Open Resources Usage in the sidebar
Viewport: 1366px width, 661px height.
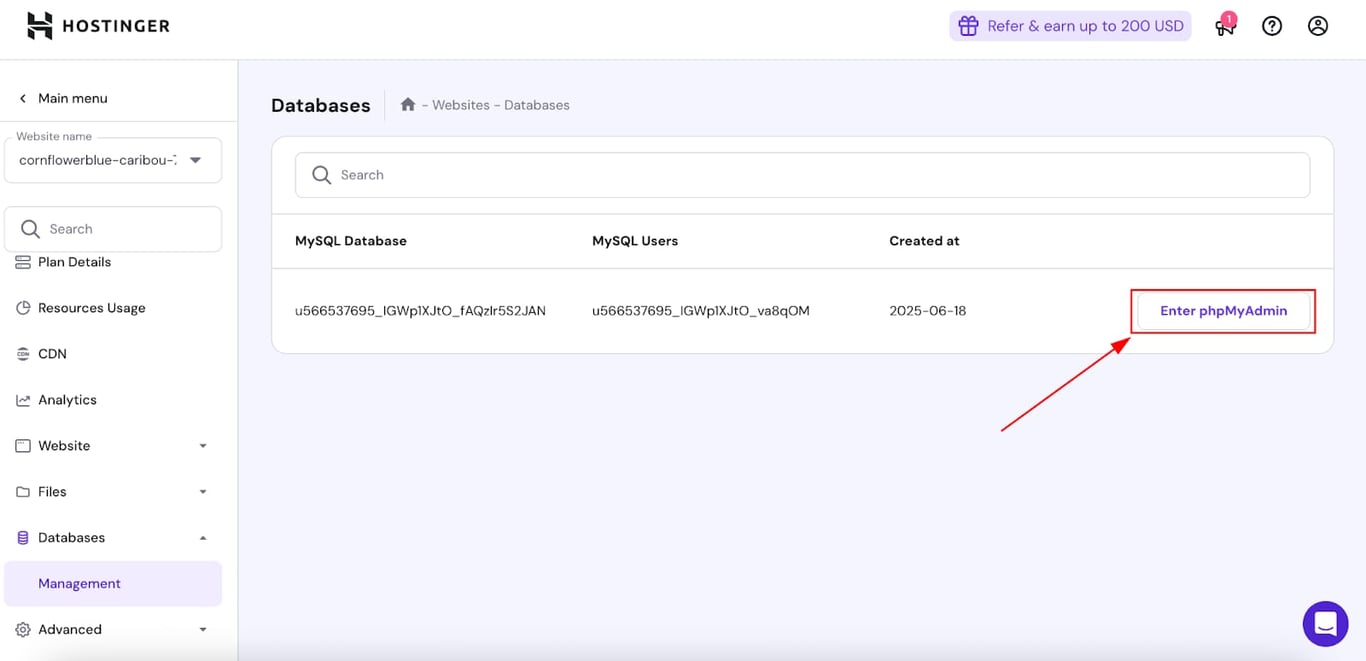click(92, 308)
